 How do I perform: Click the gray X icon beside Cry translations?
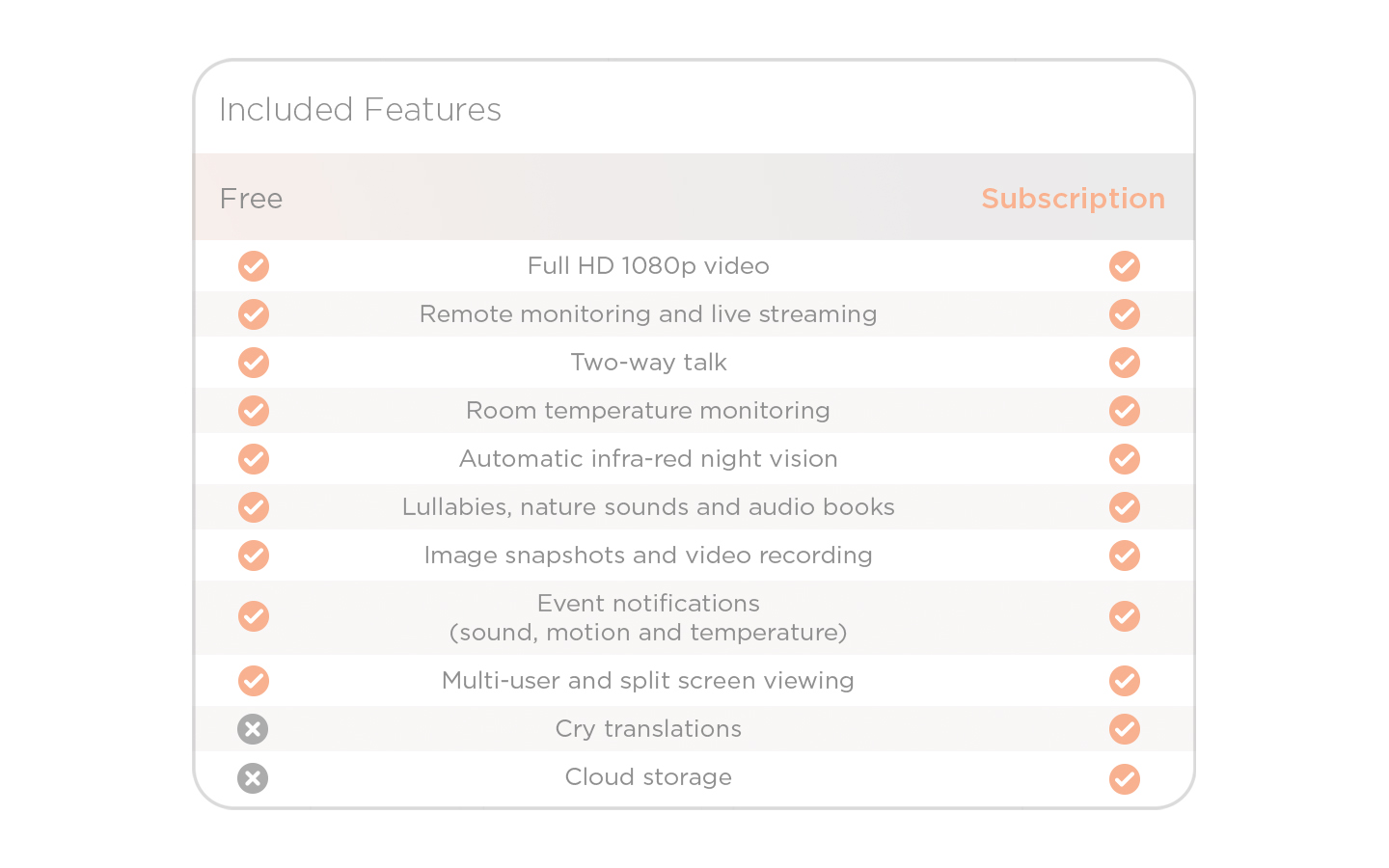253,729
